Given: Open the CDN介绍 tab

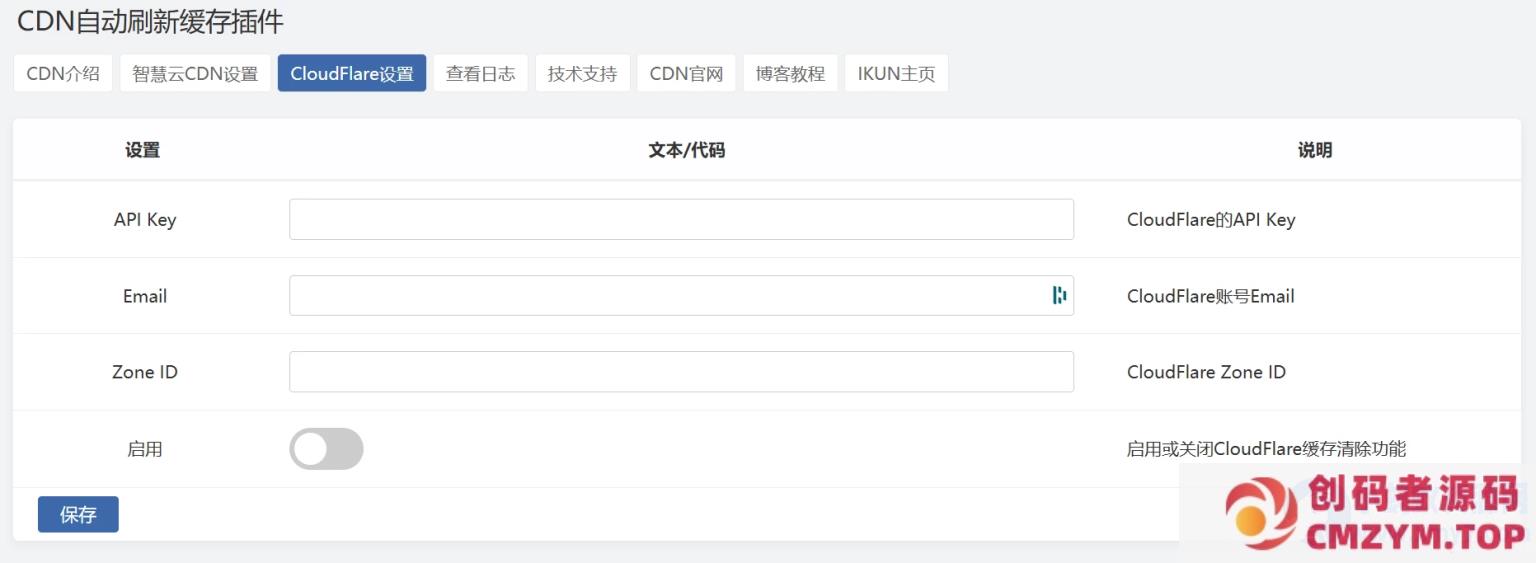Looking at the screenshot, I should pyautogui.click(x=63, y=73).
